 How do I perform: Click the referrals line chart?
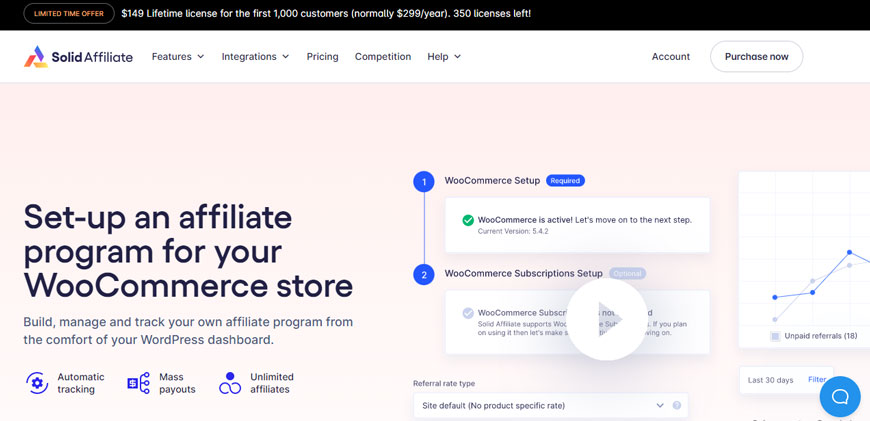coord(805,260)
